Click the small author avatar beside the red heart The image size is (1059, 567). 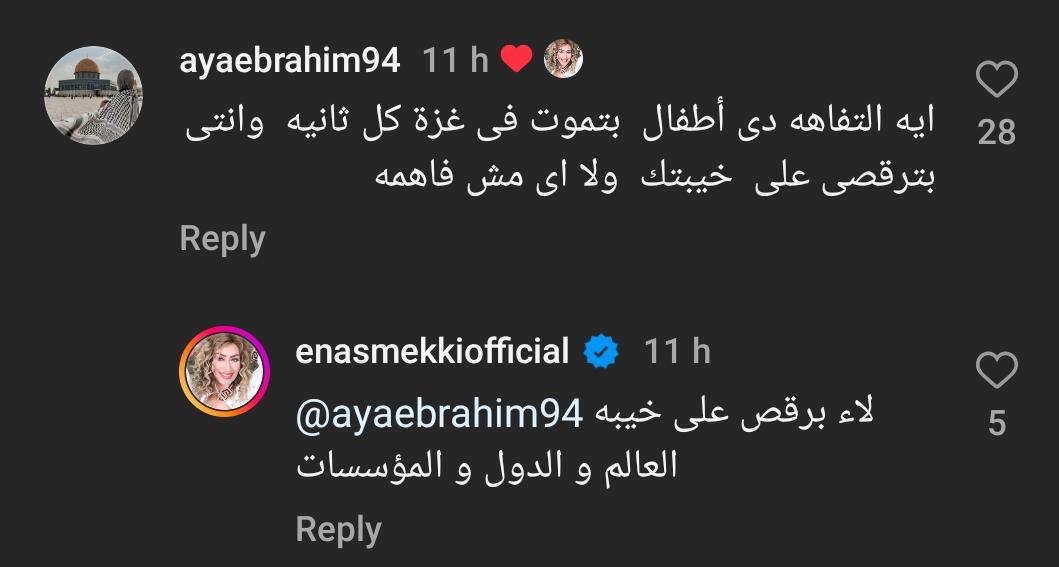tap(563, 61)
